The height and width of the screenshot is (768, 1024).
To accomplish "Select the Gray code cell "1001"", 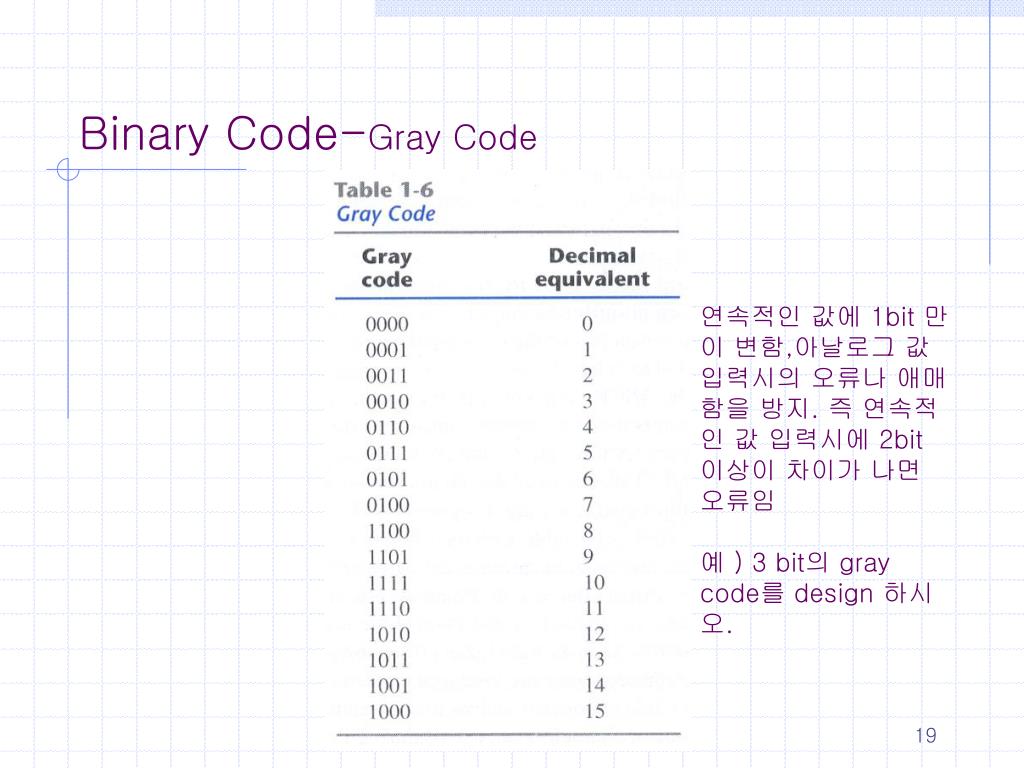I will 389,686.
